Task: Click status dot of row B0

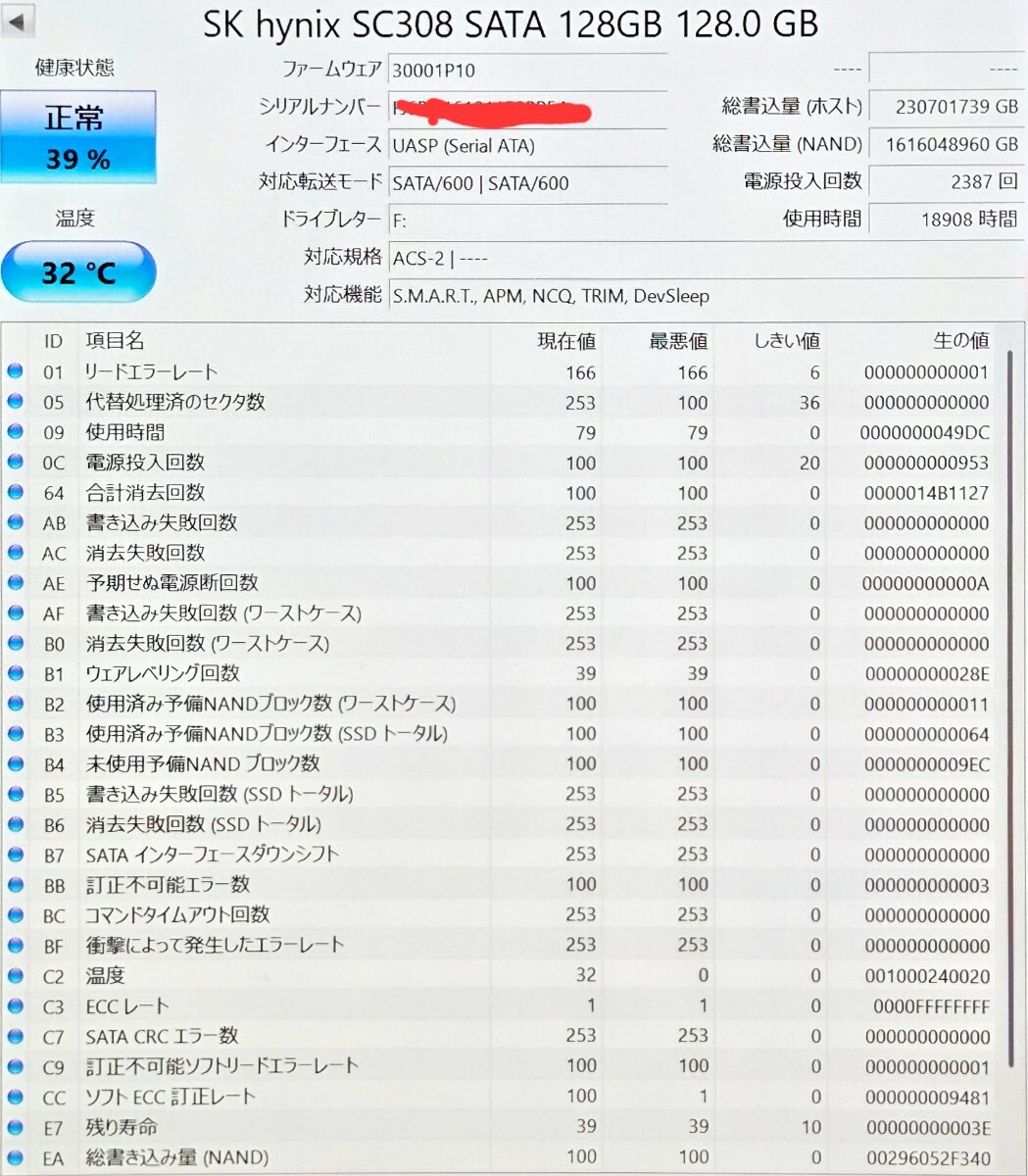Action: pyautogui.click(x=15, y=643)
